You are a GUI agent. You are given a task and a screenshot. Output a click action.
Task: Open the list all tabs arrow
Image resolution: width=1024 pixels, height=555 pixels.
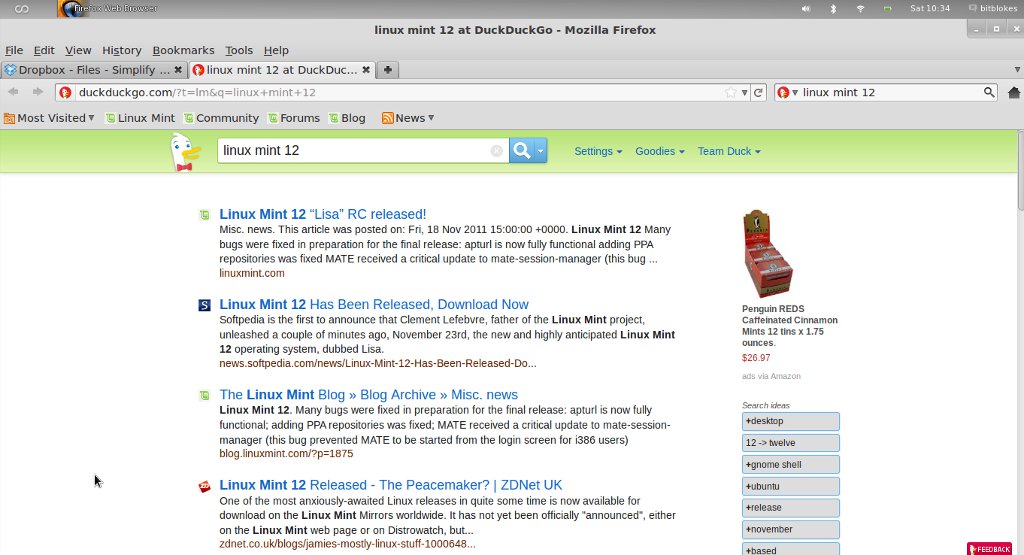click(1017, 70)
